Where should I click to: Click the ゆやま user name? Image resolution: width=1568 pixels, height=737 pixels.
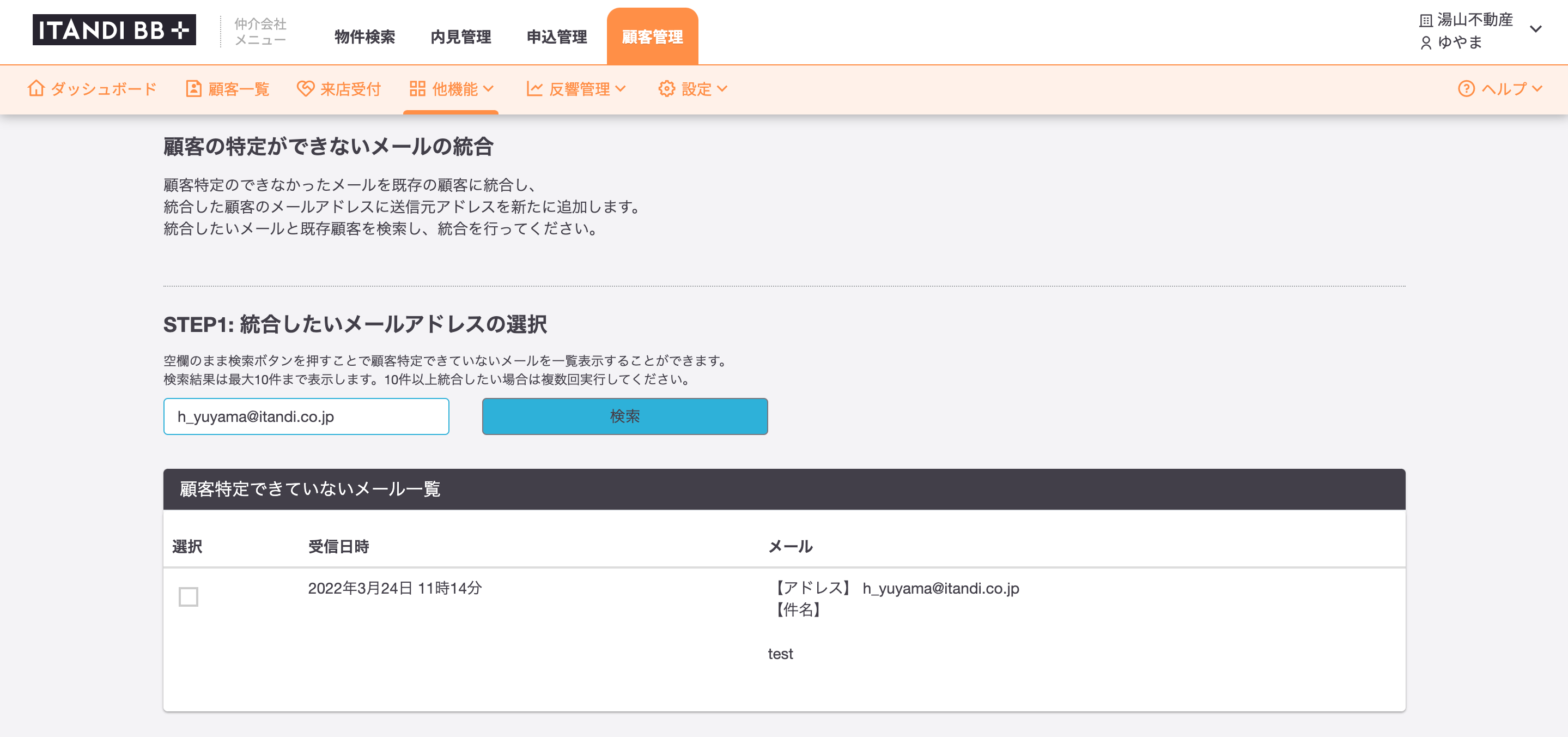point(1460,42)
